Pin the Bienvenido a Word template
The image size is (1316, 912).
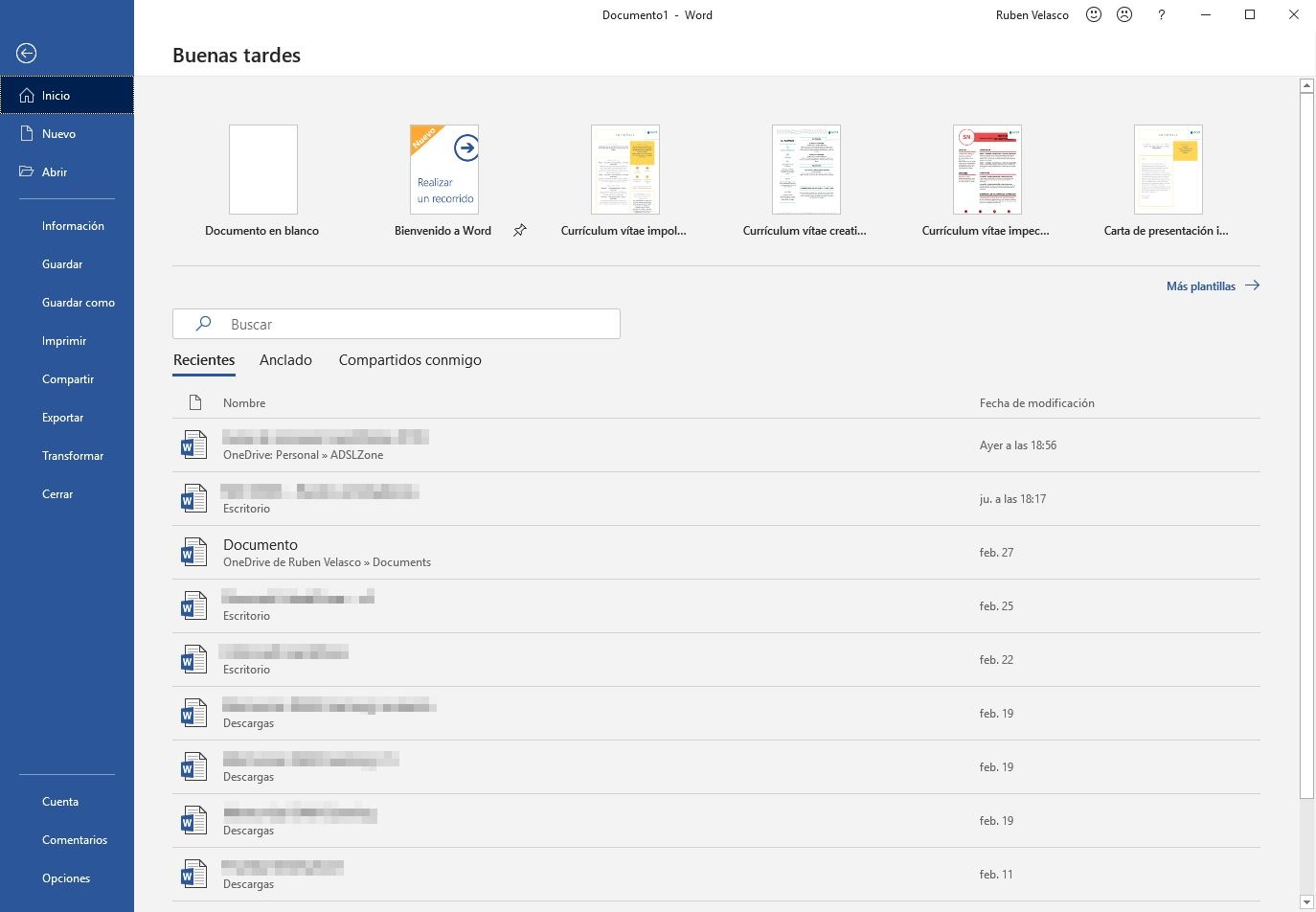click(519, 231)
